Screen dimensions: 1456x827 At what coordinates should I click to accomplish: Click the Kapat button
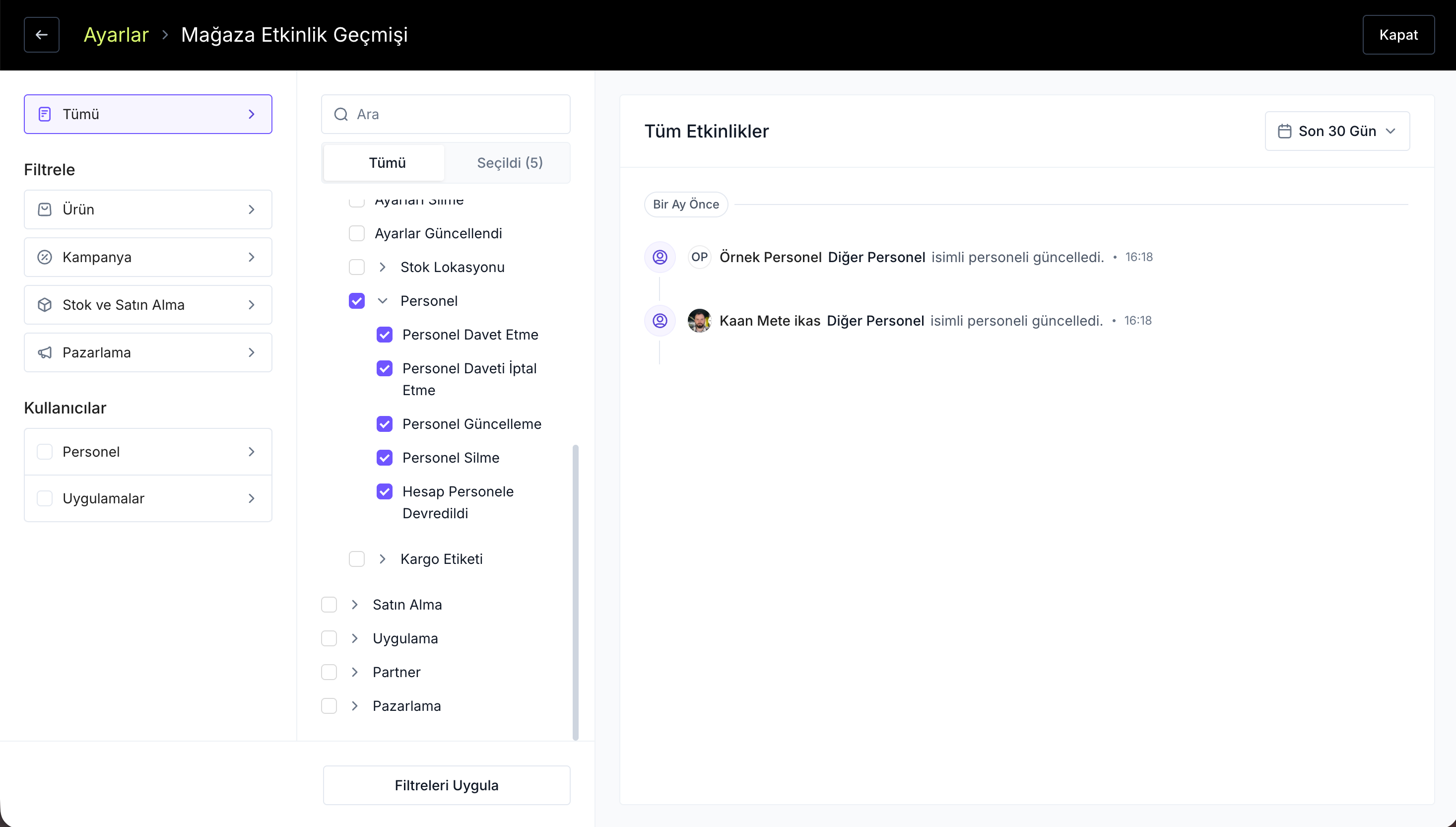pyautogui.click(x=1398, y=35)
